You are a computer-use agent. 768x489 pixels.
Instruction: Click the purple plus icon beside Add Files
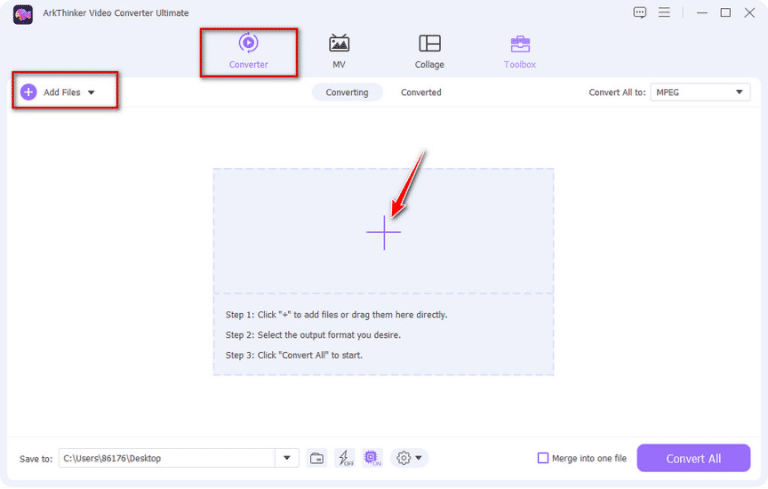click(x=28, y=92)
